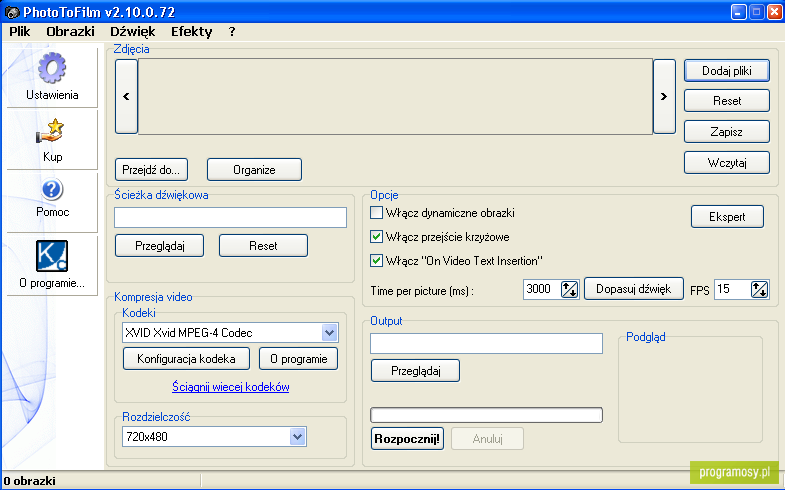Open the Efekty menu
The width and height of the screenshot is (785, 490).
(192, 32)
